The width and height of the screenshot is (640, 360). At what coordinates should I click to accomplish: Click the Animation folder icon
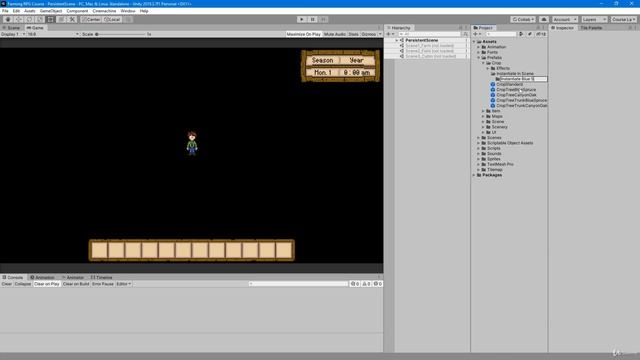pyautogui.click(x=484, y=47)
